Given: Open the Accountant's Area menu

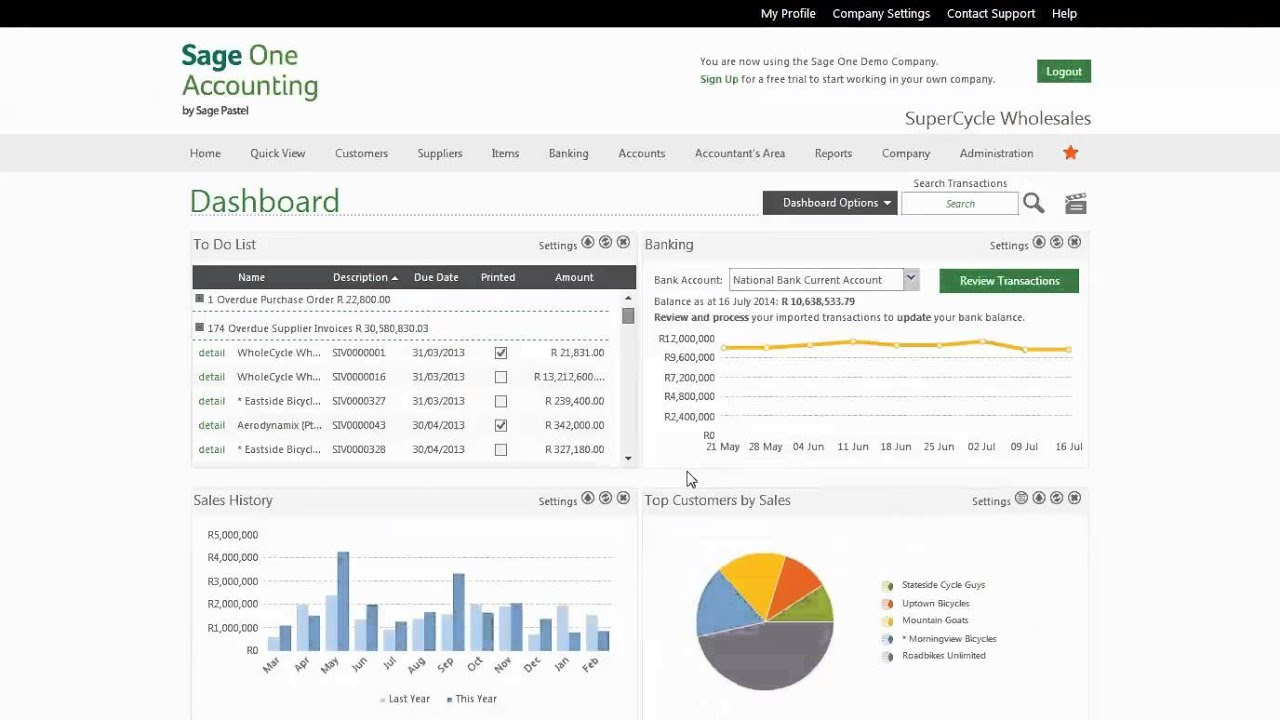Looking at the screenshot, I should point(739,153).
